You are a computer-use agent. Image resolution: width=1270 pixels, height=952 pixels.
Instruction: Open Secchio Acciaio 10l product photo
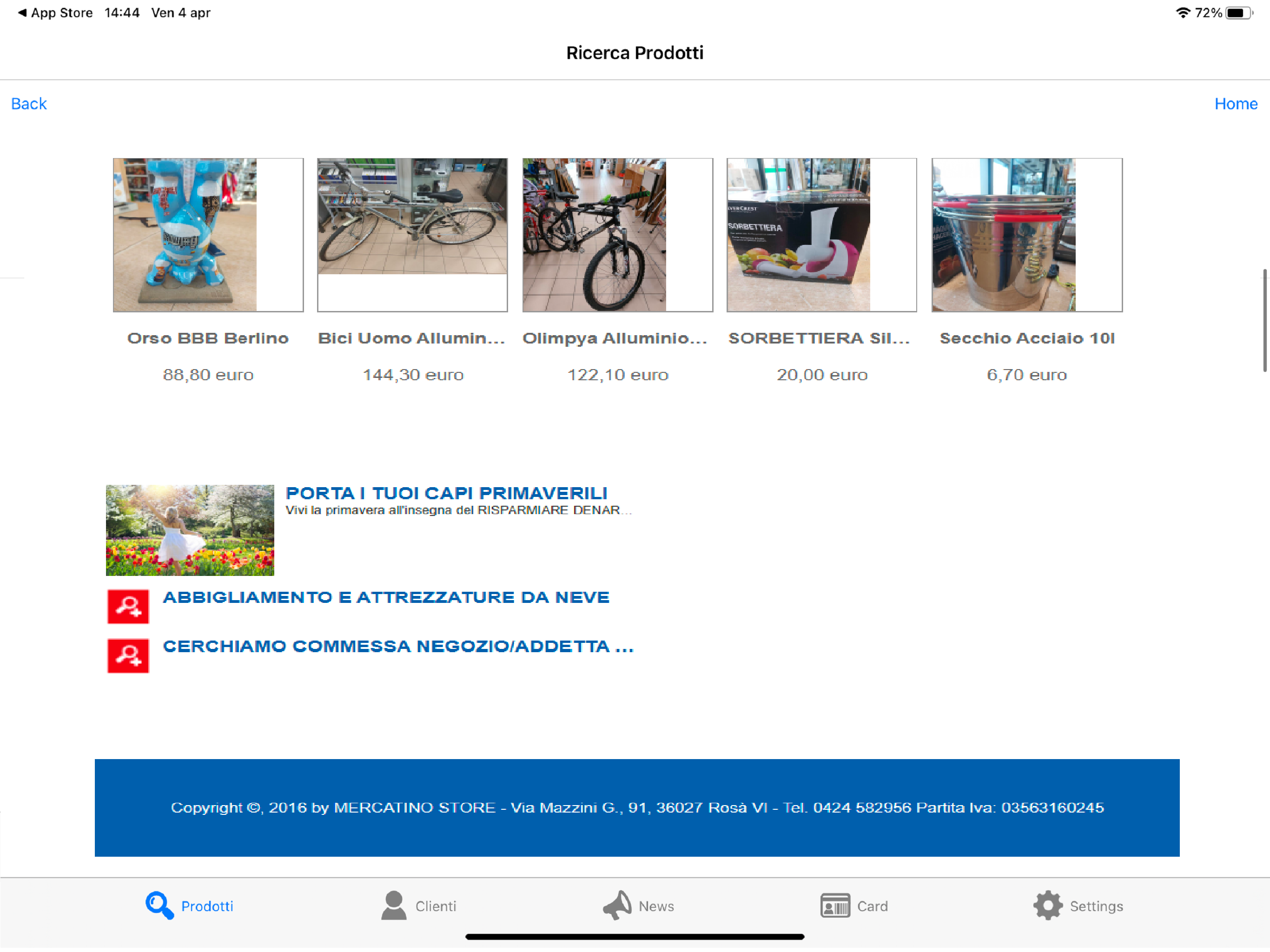pos(1026,235)
